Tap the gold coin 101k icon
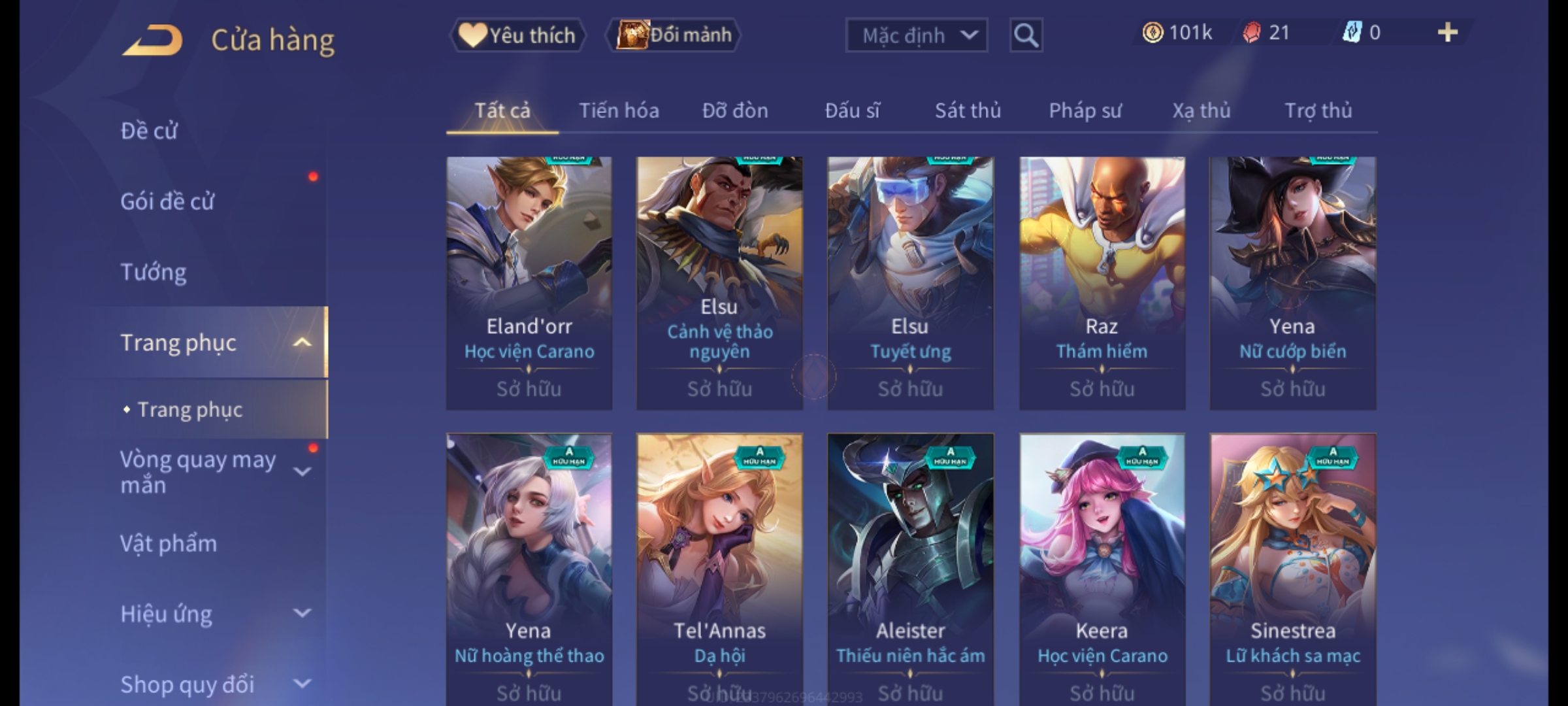The image size is (1568, 706). point(1152,33)
